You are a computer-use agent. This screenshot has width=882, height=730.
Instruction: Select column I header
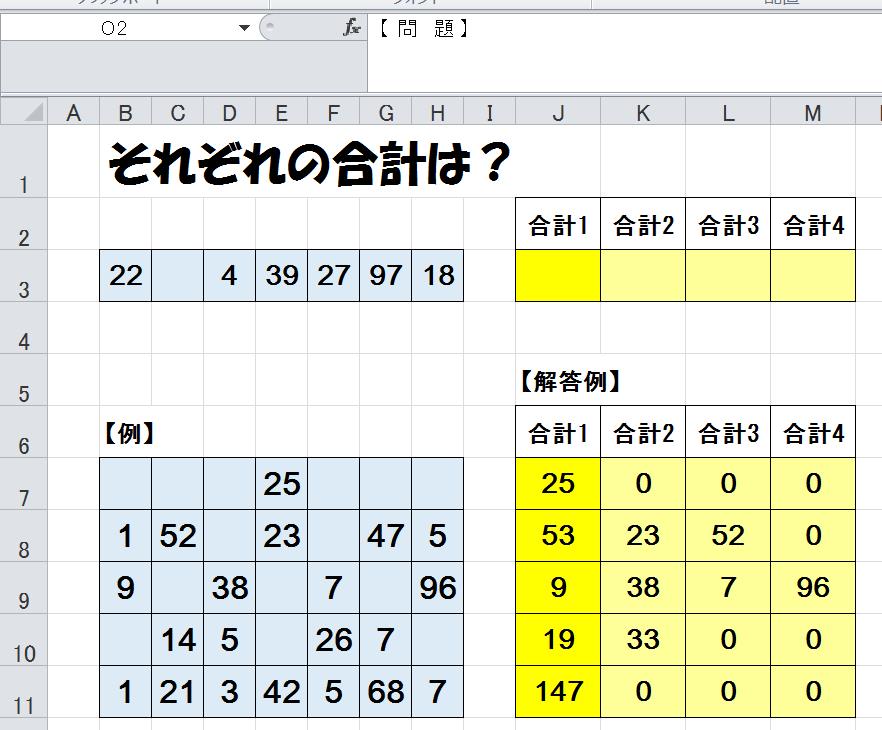tap(489, 113)
